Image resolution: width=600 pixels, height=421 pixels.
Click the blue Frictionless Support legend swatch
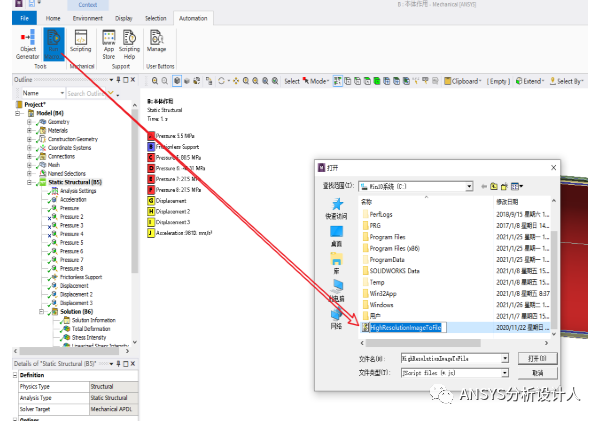click(151, 147)
